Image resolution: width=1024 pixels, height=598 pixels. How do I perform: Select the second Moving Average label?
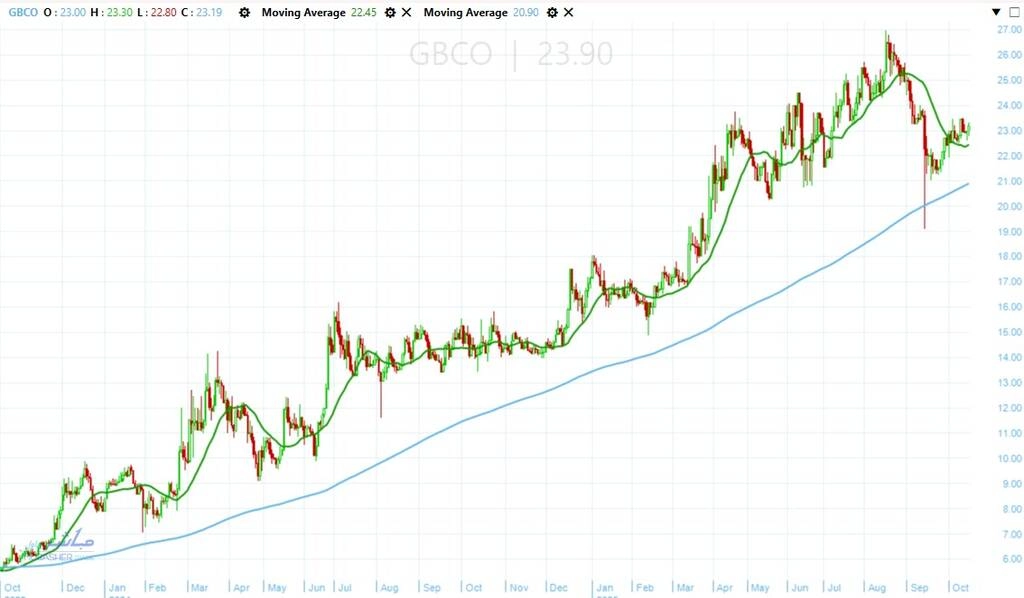click(x=466, y=12)
